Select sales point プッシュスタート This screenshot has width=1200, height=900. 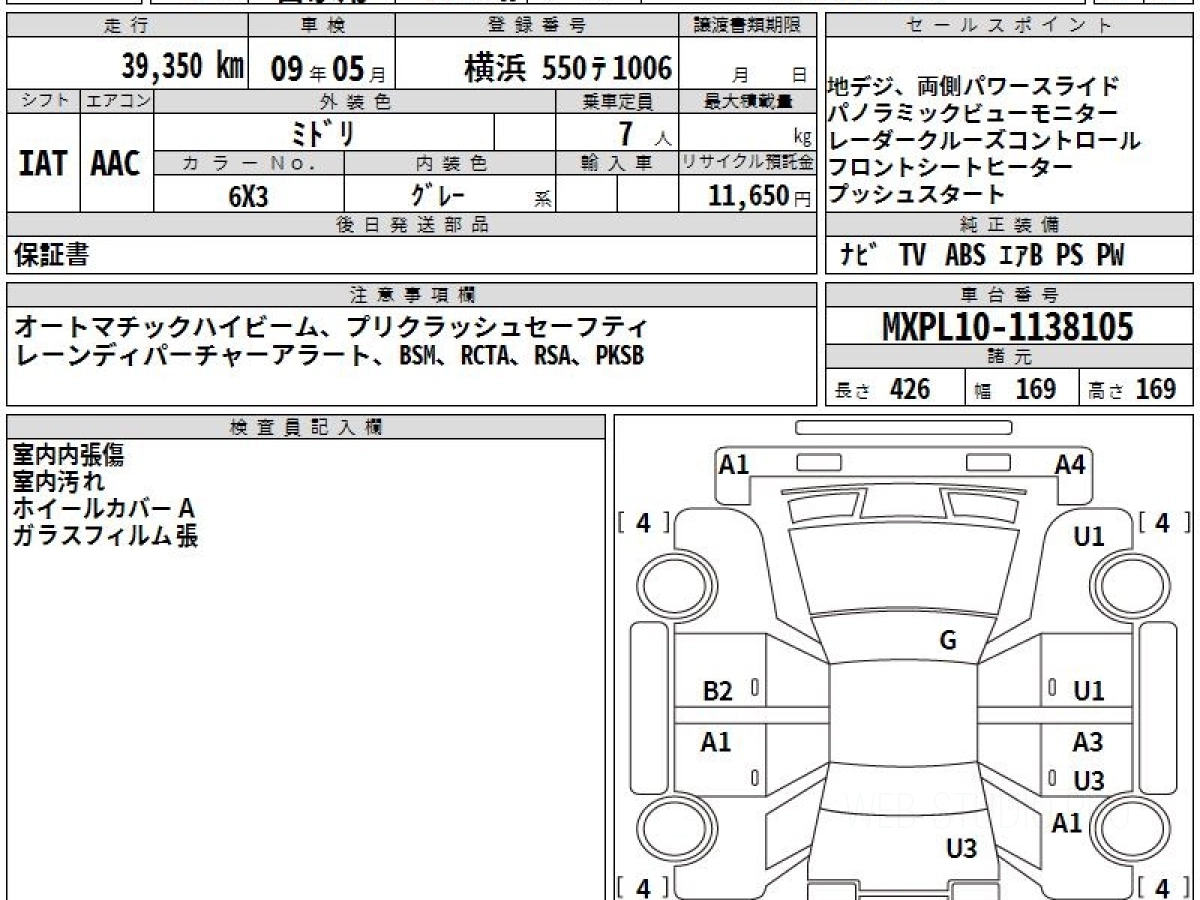point(917,194)
